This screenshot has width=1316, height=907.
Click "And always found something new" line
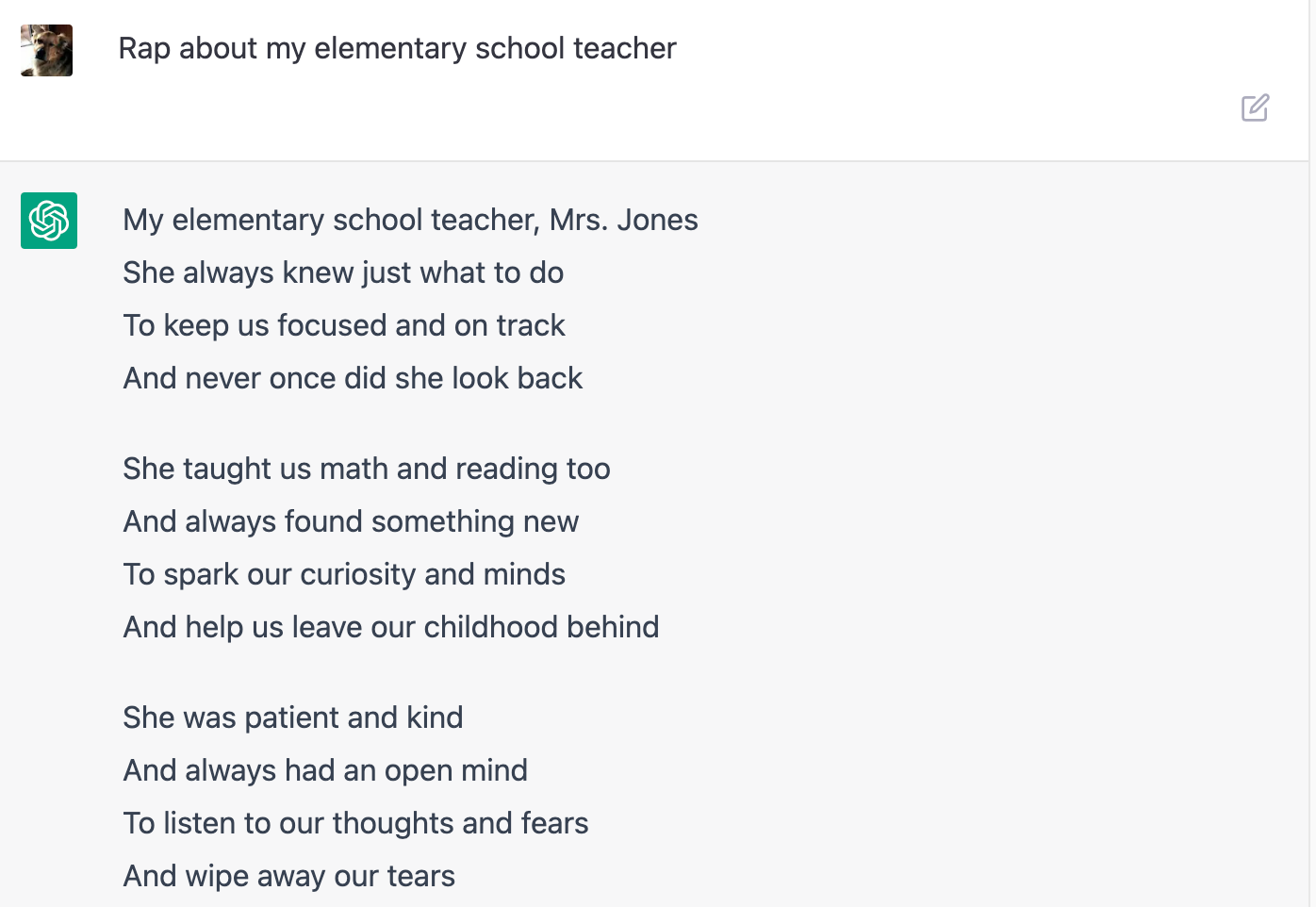click(x=351, y=521)
